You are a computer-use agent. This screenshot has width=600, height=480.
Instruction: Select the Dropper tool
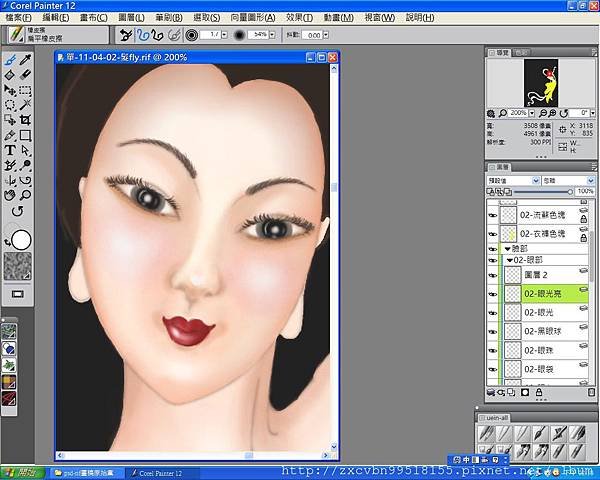coord(25,60)
